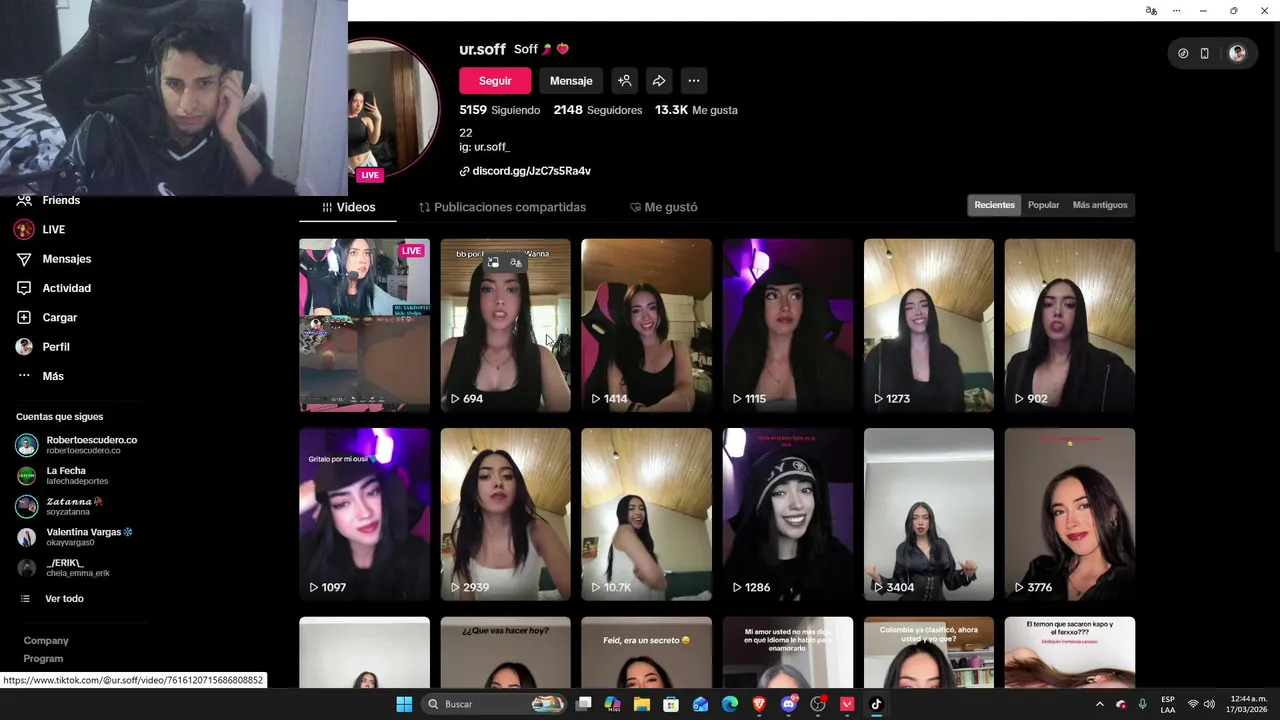Switch to the Me gustó tab
Screen dimensions: 1280x720
click(x=663, y=207)
